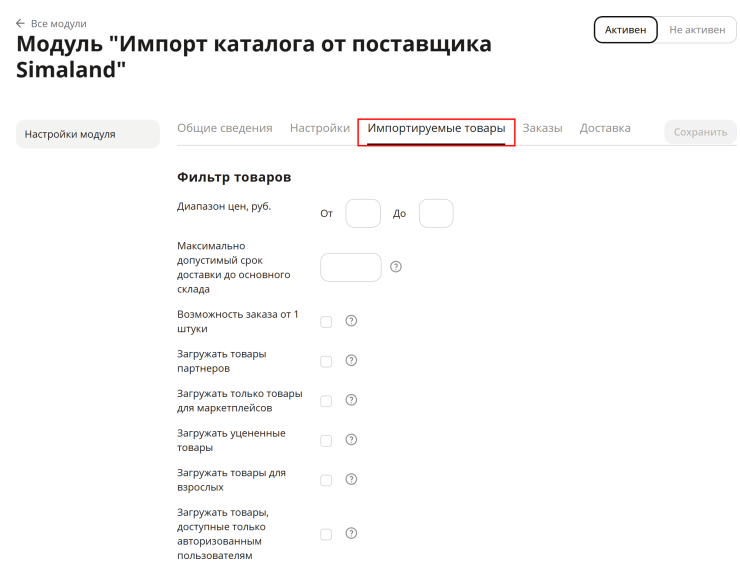Enable Загружать товары для взрослых checkbox
740x575 pixels.
point(326,481)
